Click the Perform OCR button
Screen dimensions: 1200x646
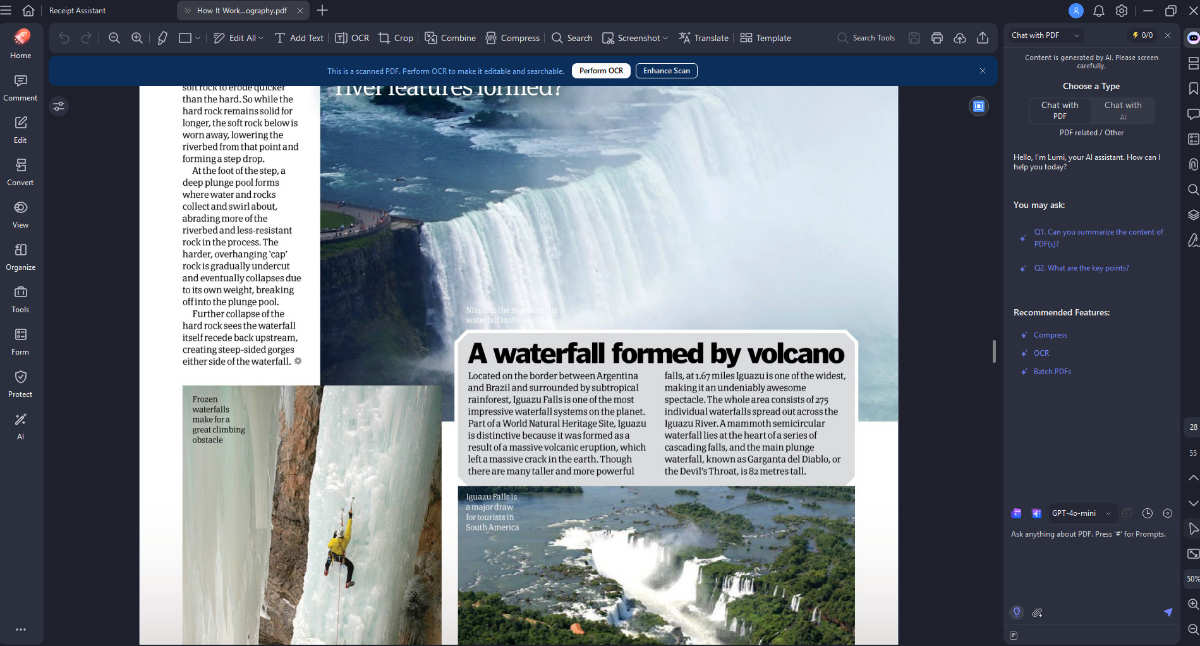click(601, 71)
